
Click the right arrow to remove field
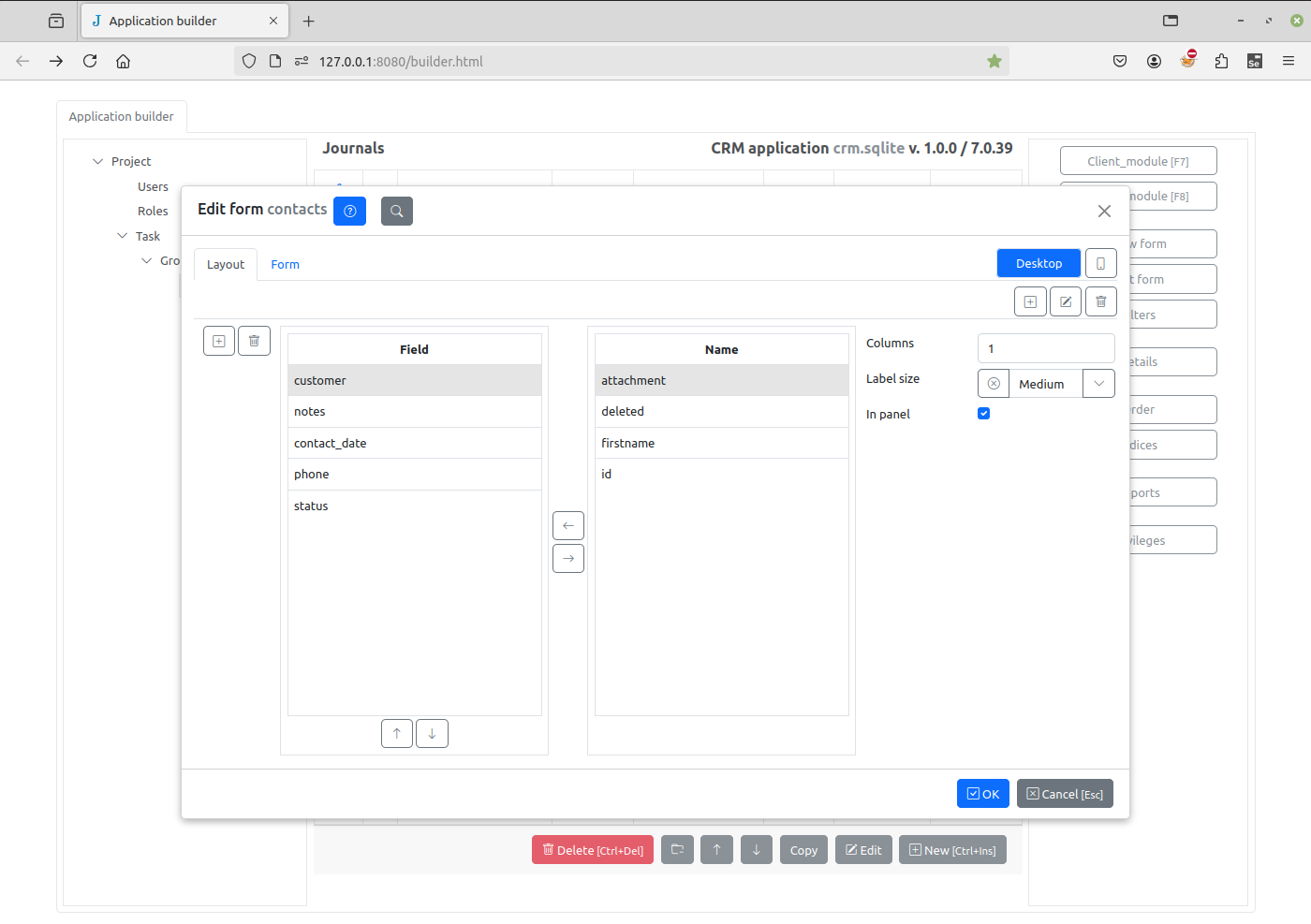[x=568, y=559]
